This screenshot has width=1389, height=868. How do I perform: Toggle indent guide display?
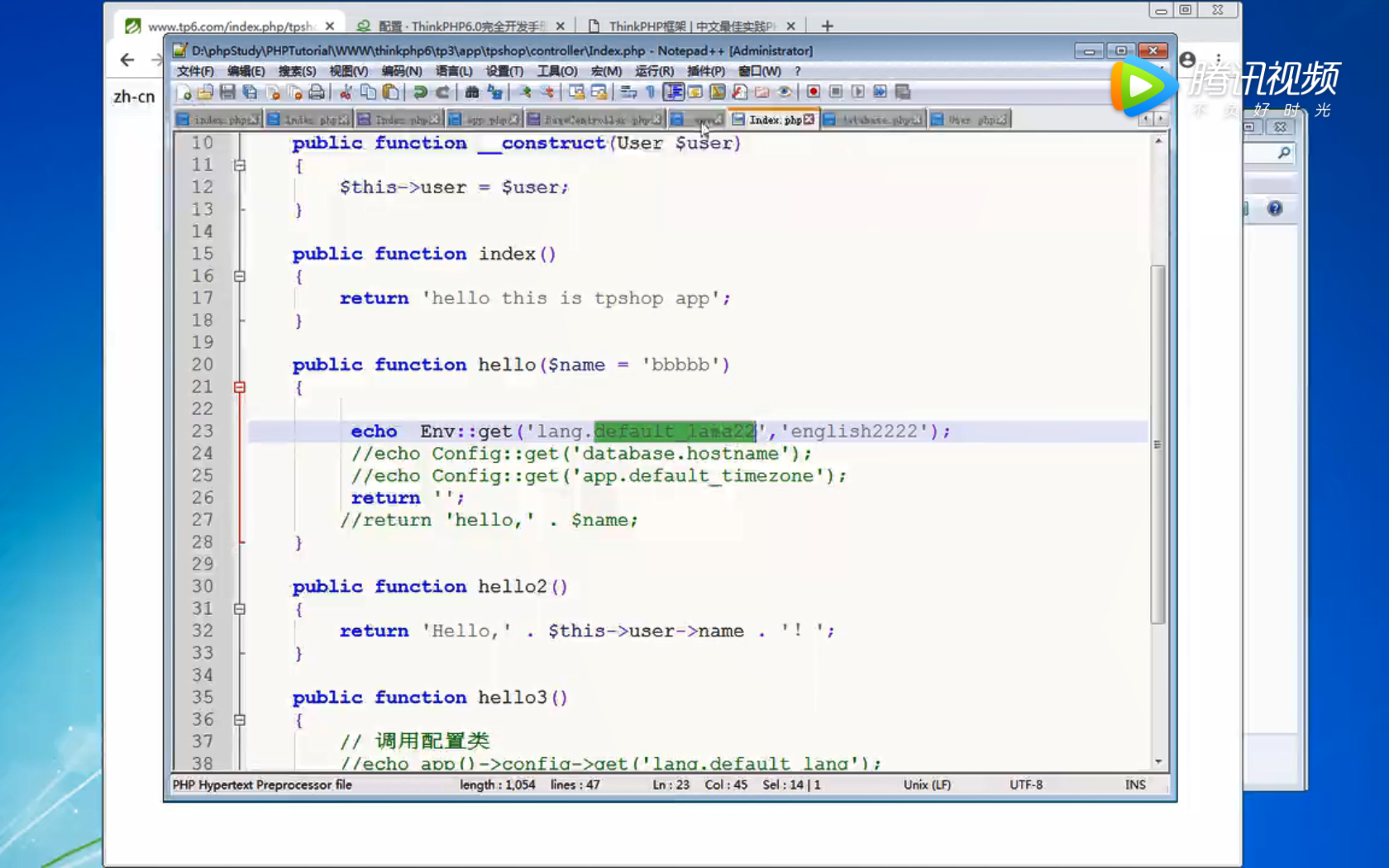click(x=674, y=92)
